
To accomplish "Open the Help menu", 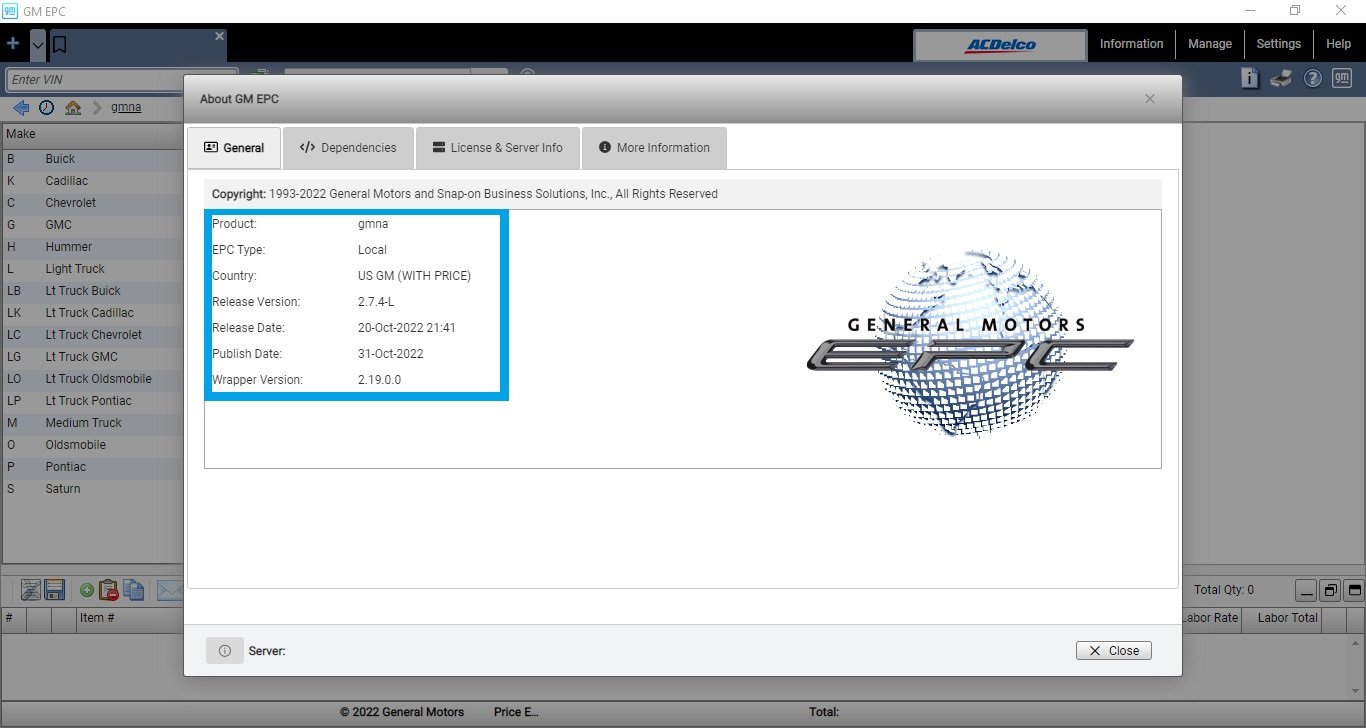I will 1338,44.
